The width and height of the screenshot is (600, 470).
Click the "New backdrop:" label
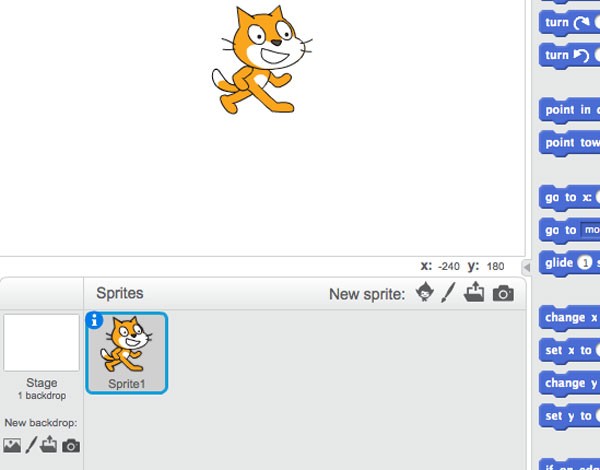tap(41, 423)
